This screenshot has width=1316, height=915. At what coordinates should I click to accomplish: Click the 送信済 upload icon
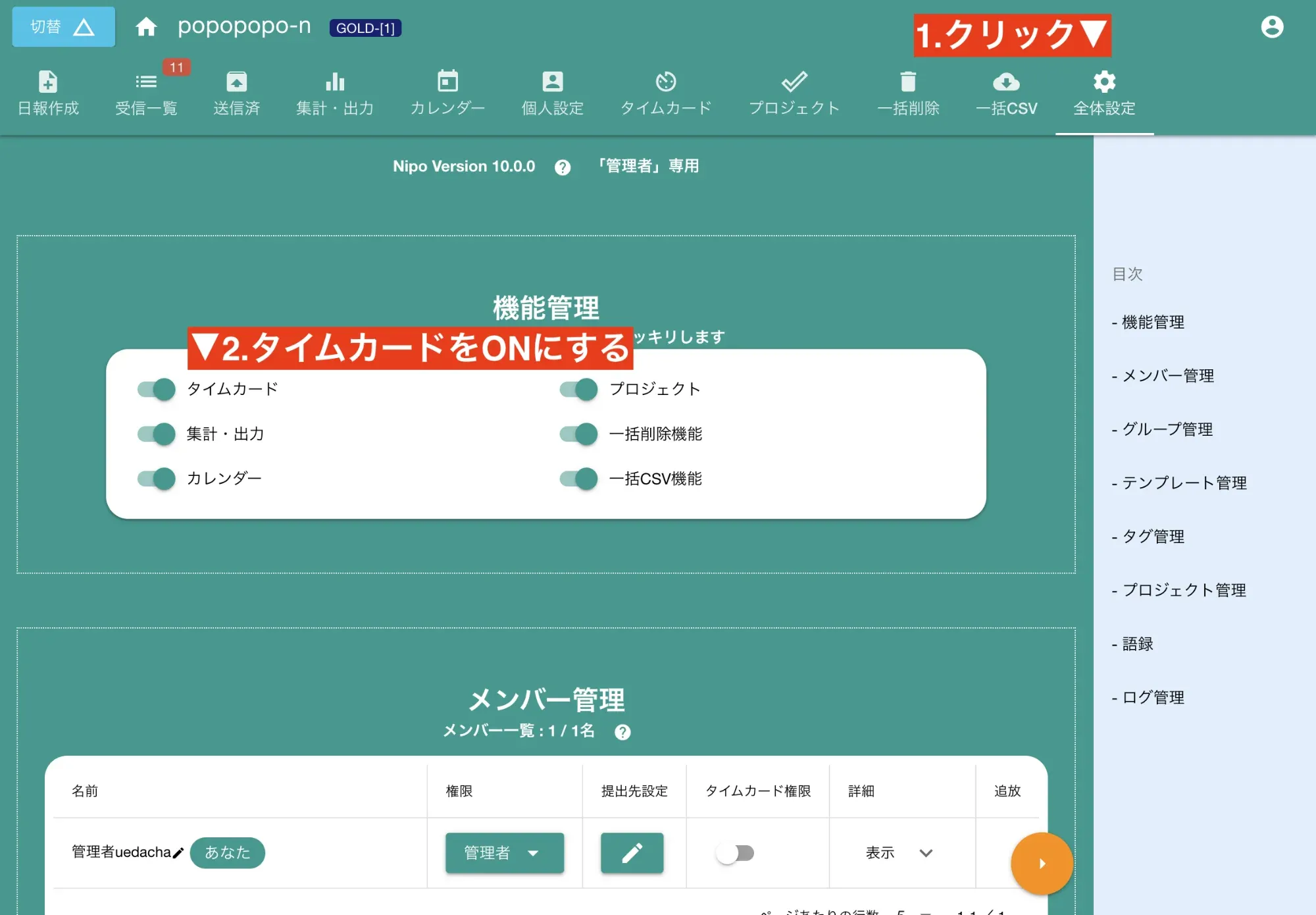(236, 92)
